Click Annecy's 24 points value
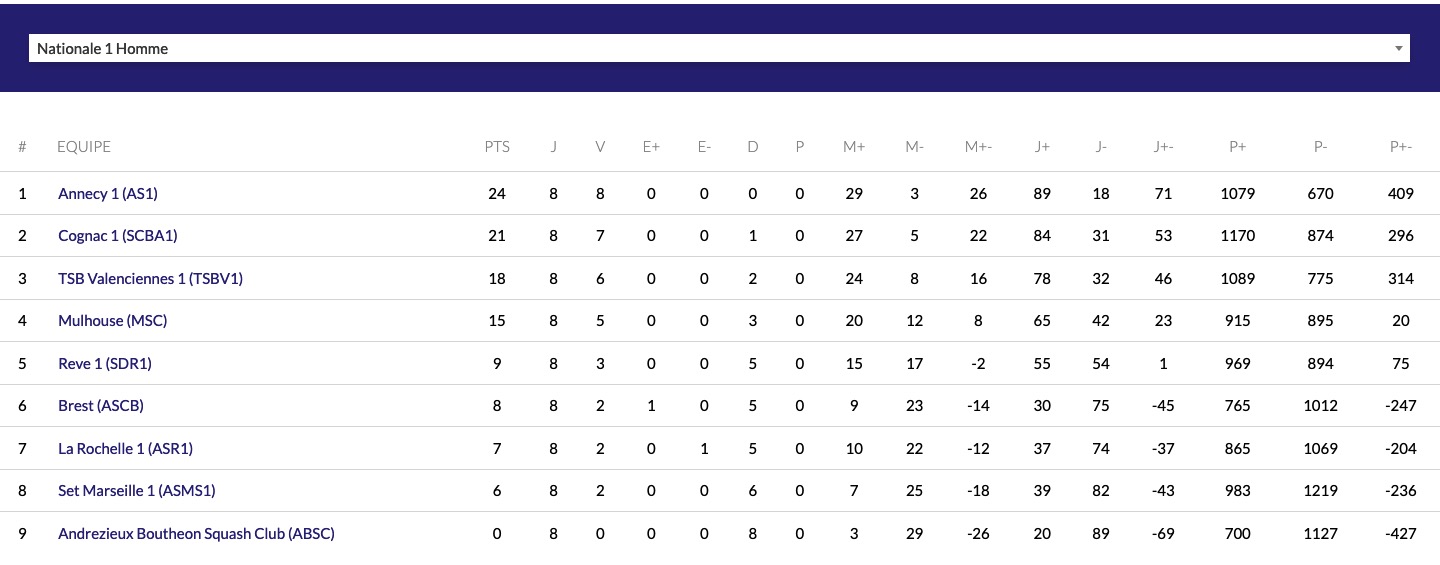This screenshot has width=1440, height=565. click(497, 193)
